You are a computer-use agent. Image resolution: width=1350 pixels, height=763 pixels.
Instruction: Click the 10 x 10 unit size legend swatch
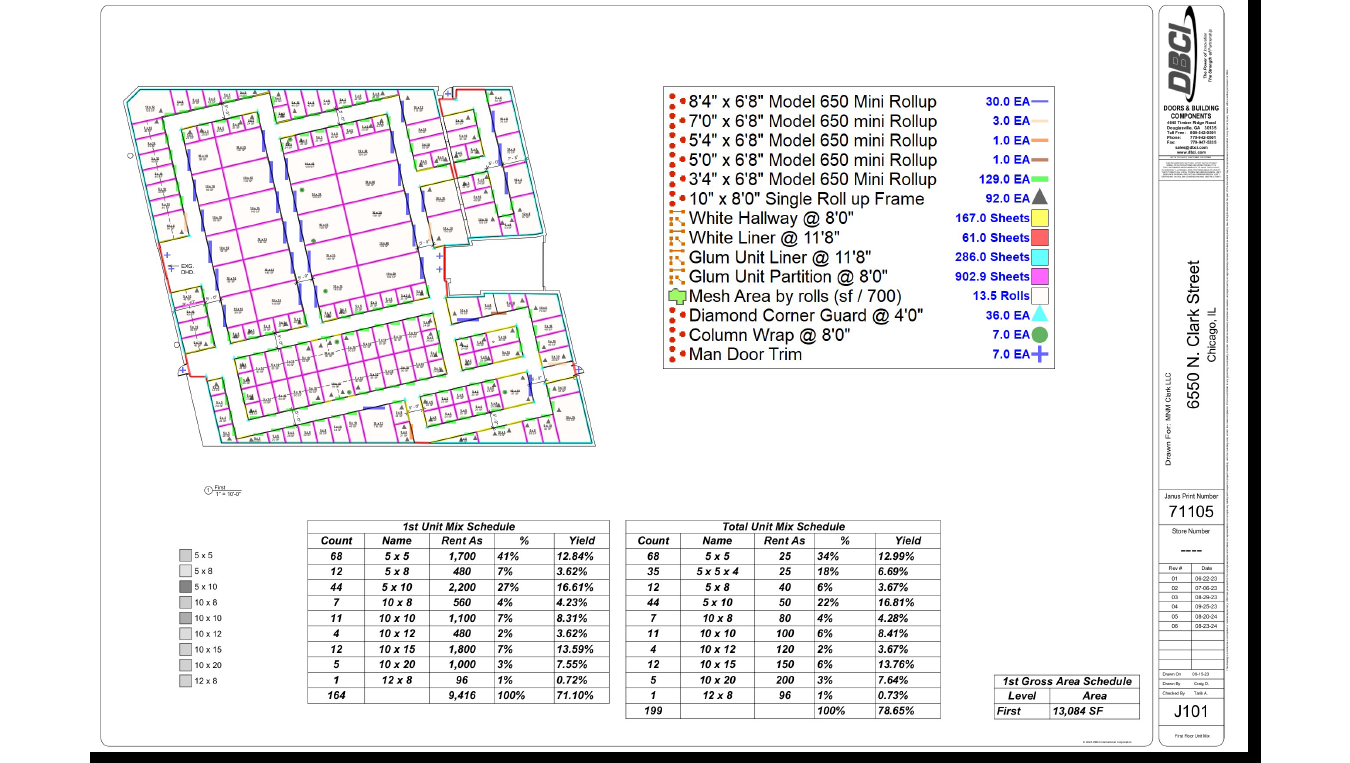[185, 618]
